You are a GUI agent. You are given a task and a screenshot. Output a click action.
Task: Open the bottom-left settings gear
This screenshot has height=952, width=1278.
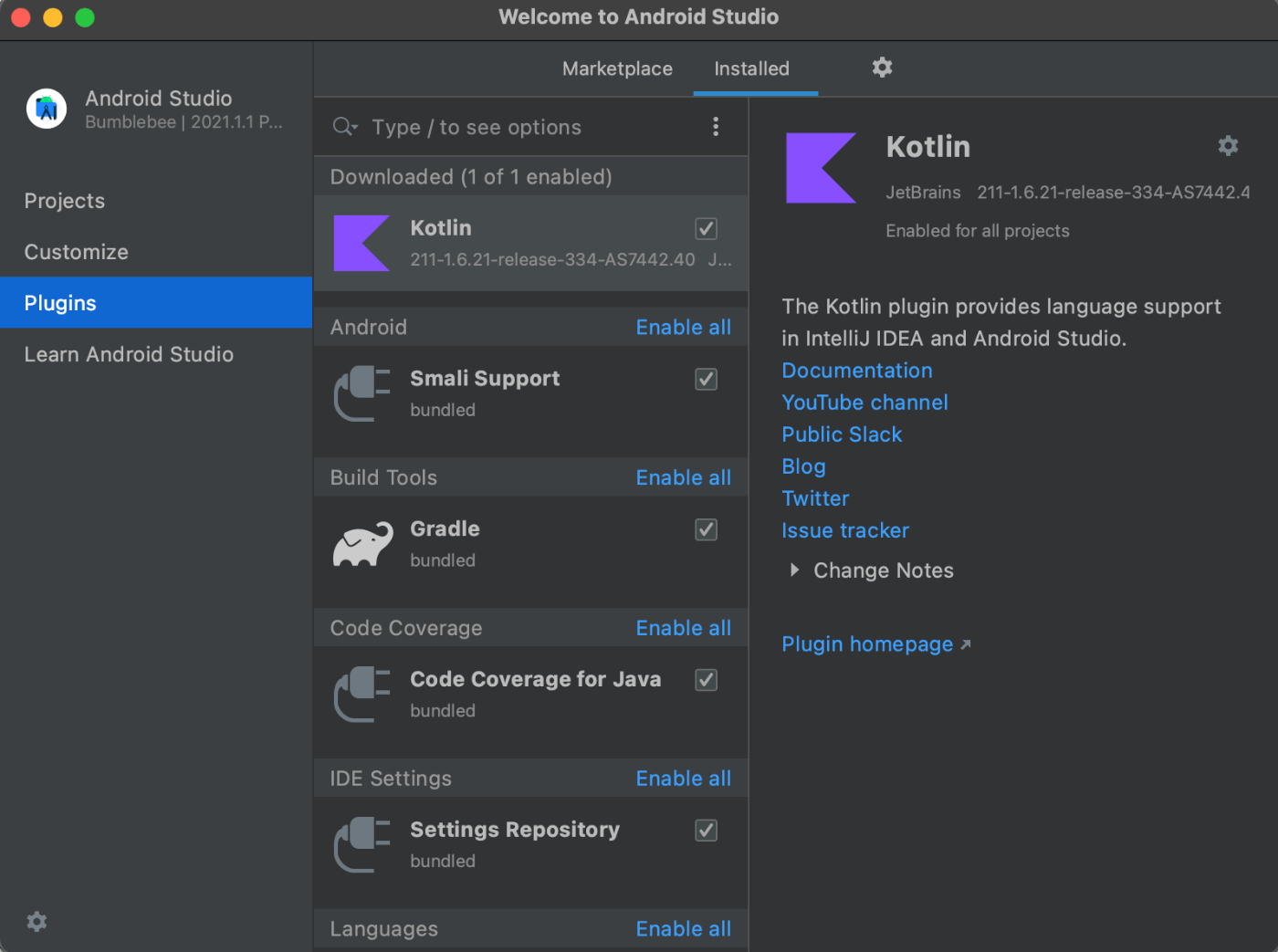[x=37, y=922]
